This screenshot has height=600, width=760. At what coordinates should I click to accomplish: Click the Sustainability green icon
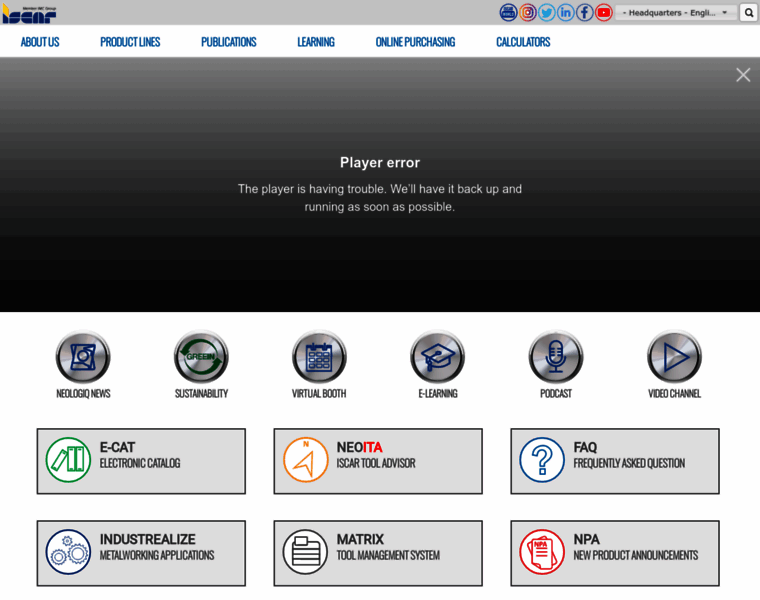(x=201, y=357)
